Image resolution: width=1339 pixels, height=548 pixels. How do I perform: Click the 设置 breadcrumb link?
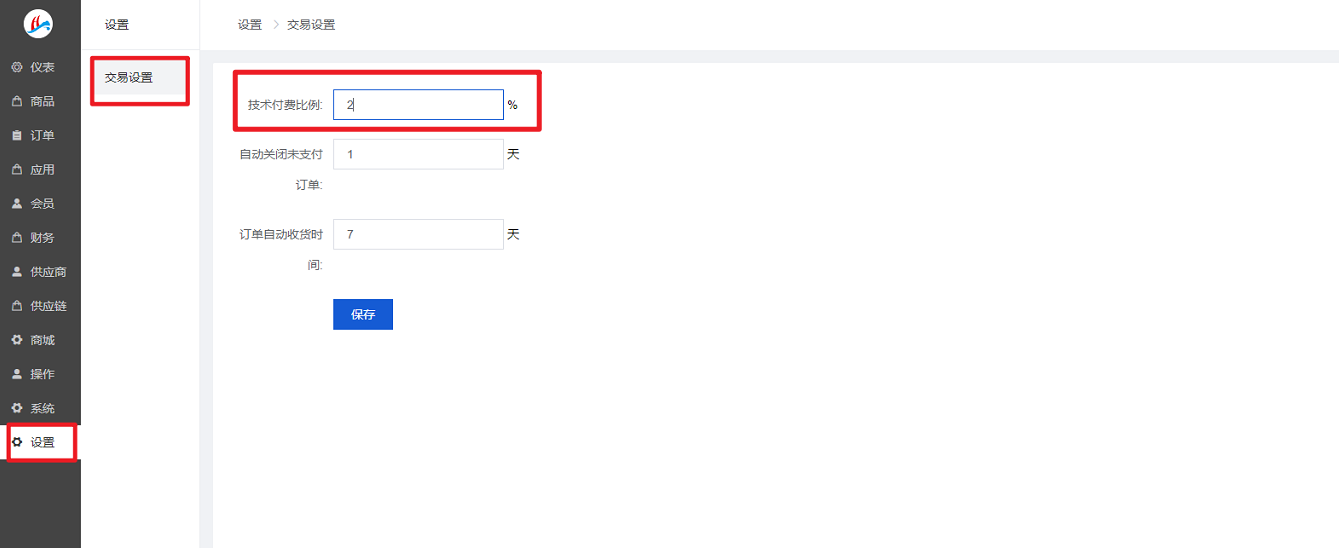(250, 25)
